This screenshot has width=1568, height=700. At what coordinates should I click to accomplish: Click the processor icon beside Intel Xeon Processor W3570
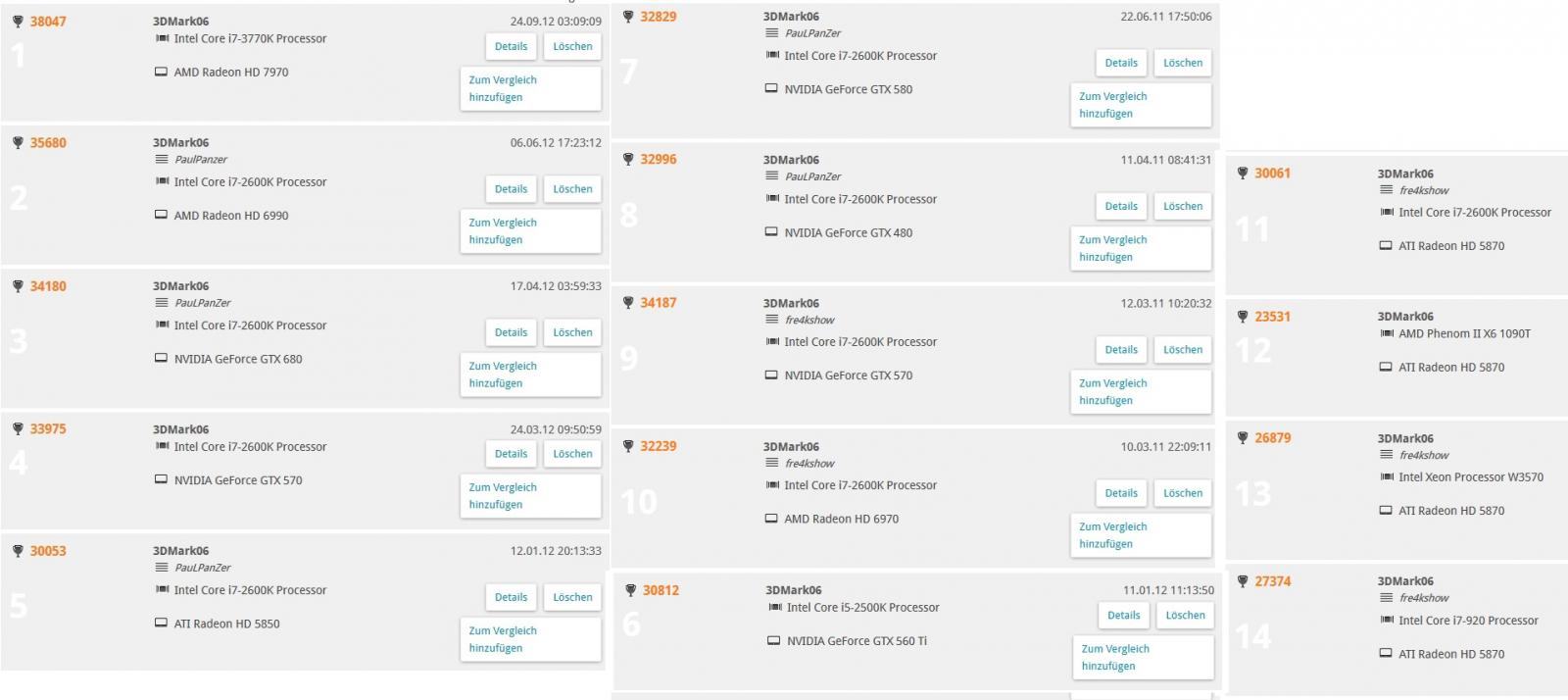(1386, 476)
